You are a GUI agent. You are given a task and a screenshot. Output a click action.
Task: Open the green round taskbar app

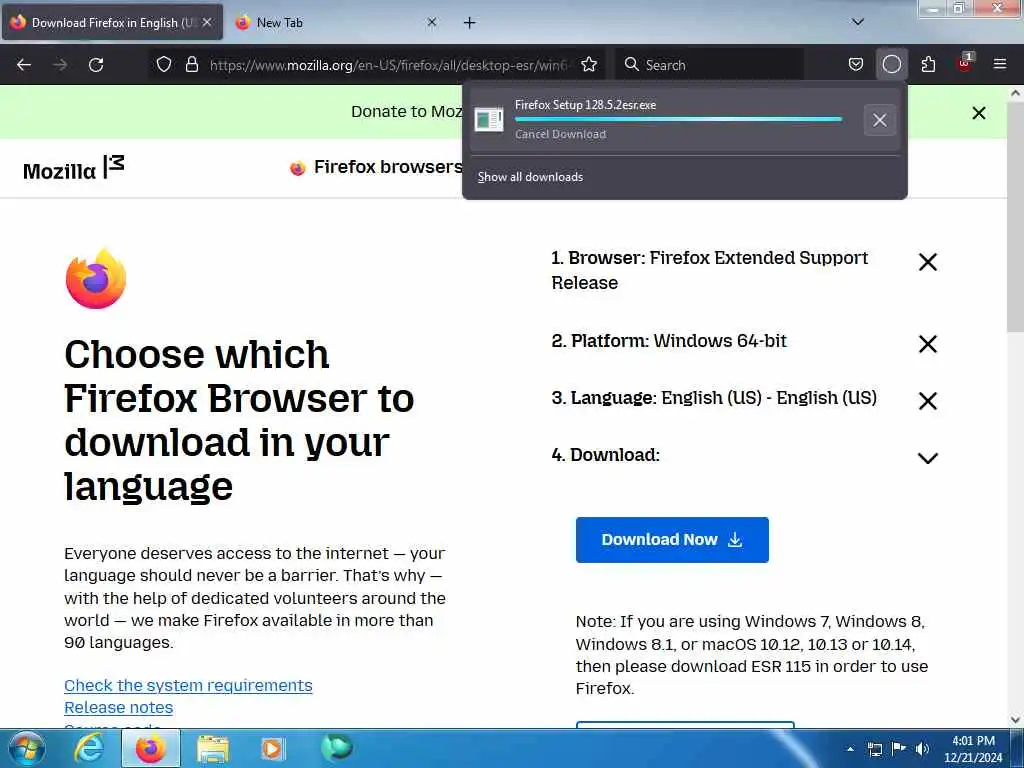click(336, 748)
